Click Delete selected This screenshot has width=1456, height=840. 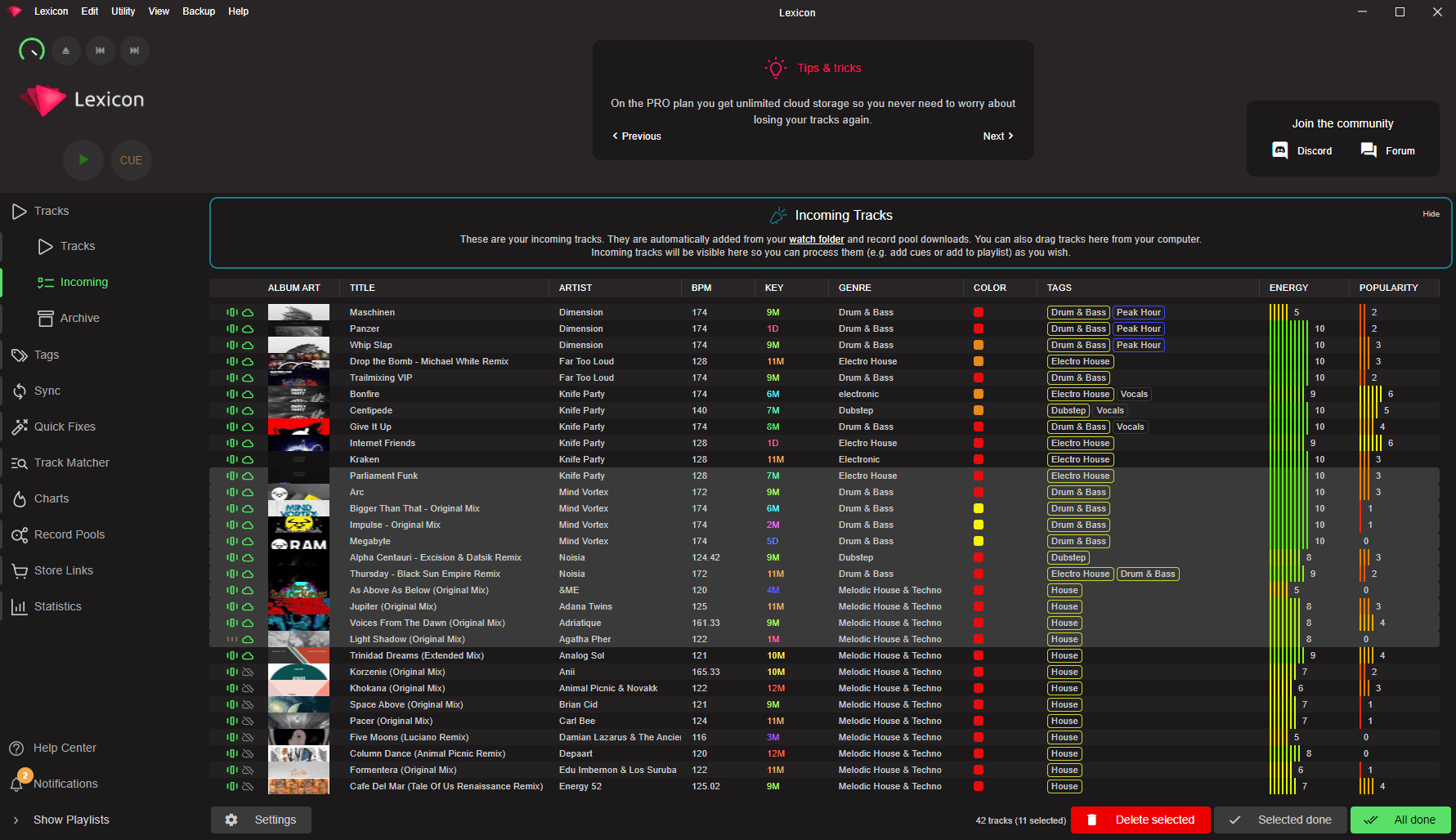1140,820
